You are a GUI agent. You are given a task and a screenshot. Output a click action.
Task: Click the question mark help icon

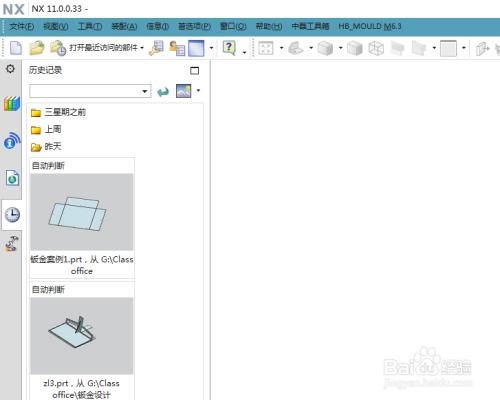click(x=229, y=48)
